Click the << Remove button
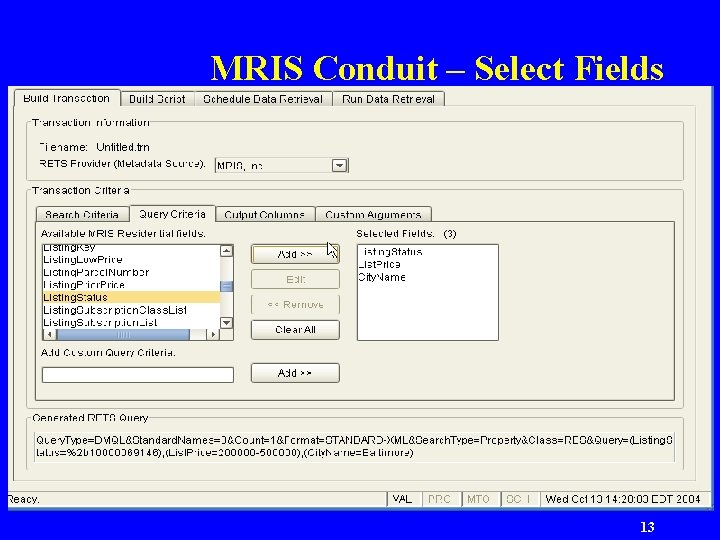Image resolution: width=720 pixels, height=540 pixels. click(295, 304)
